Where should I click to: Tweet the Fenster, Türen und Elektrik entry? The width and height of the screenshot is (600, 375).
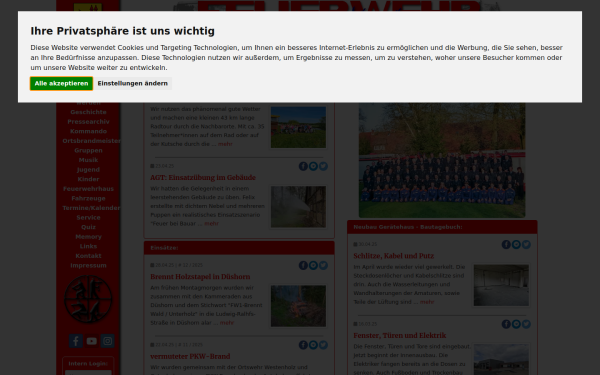point(526,324)
